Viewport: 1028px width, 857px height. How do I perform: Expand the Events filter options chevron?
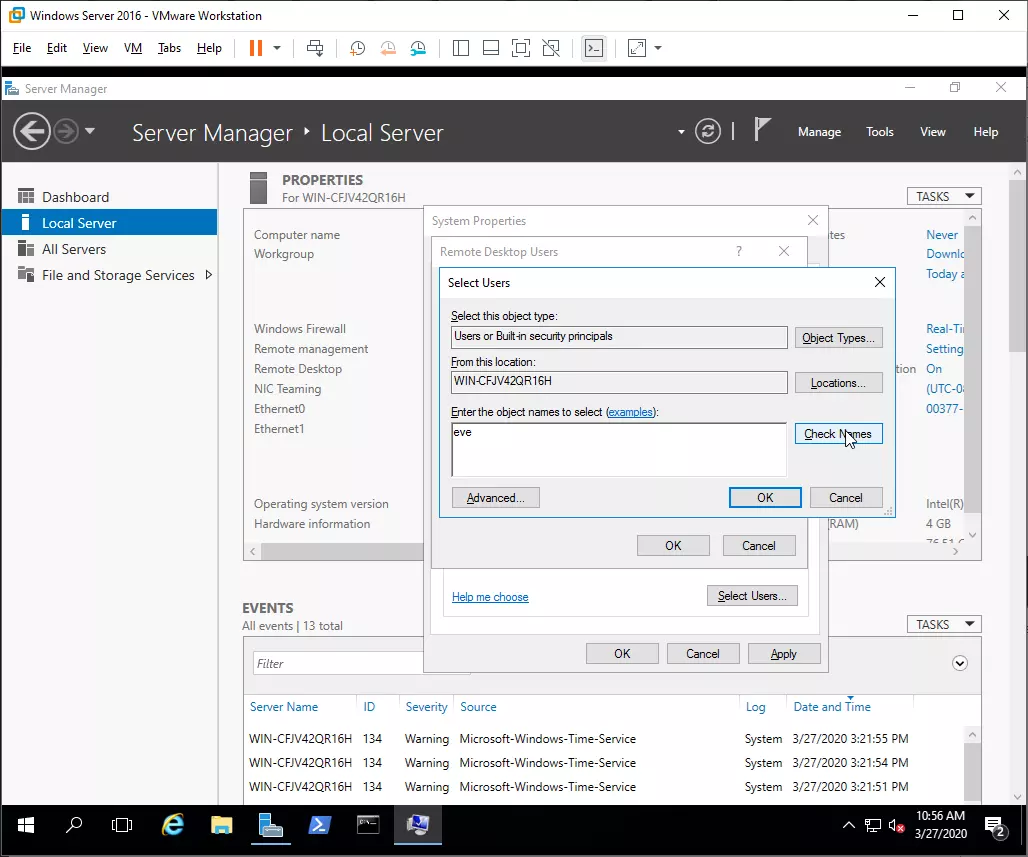coord(960,663)
